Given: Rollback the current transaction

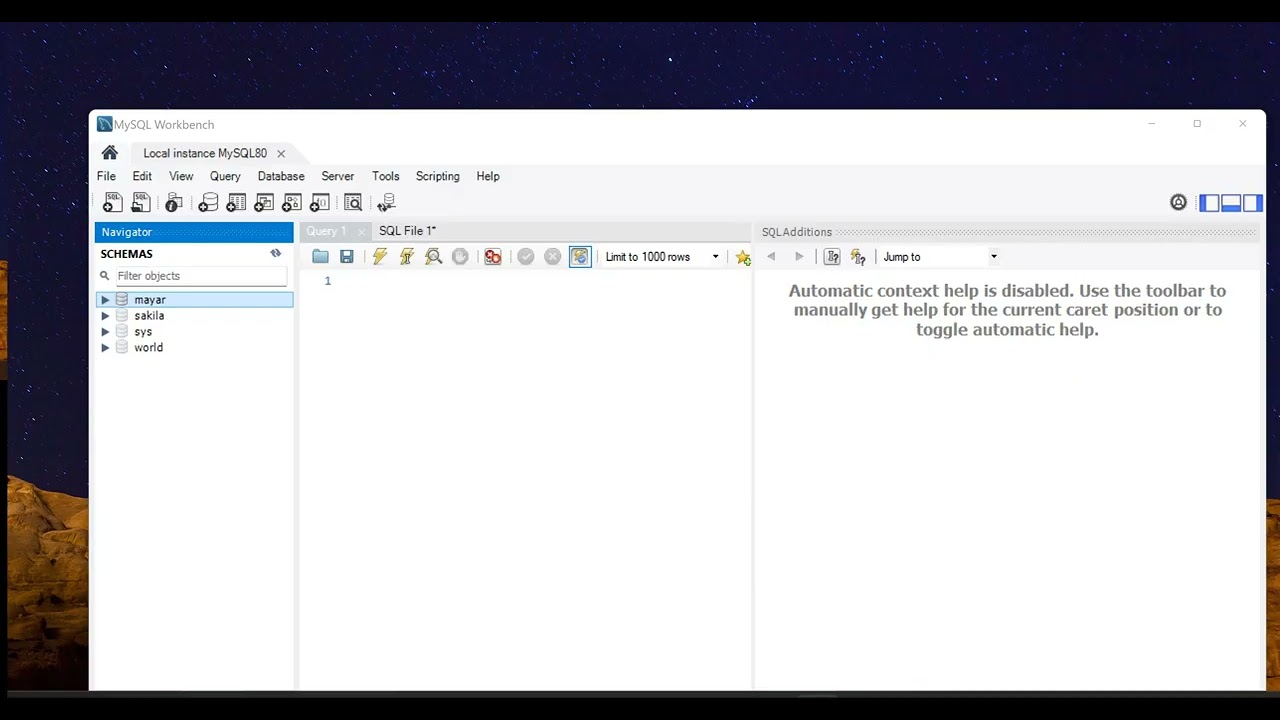Looking at the screenshot, I should tap(552, 257).
